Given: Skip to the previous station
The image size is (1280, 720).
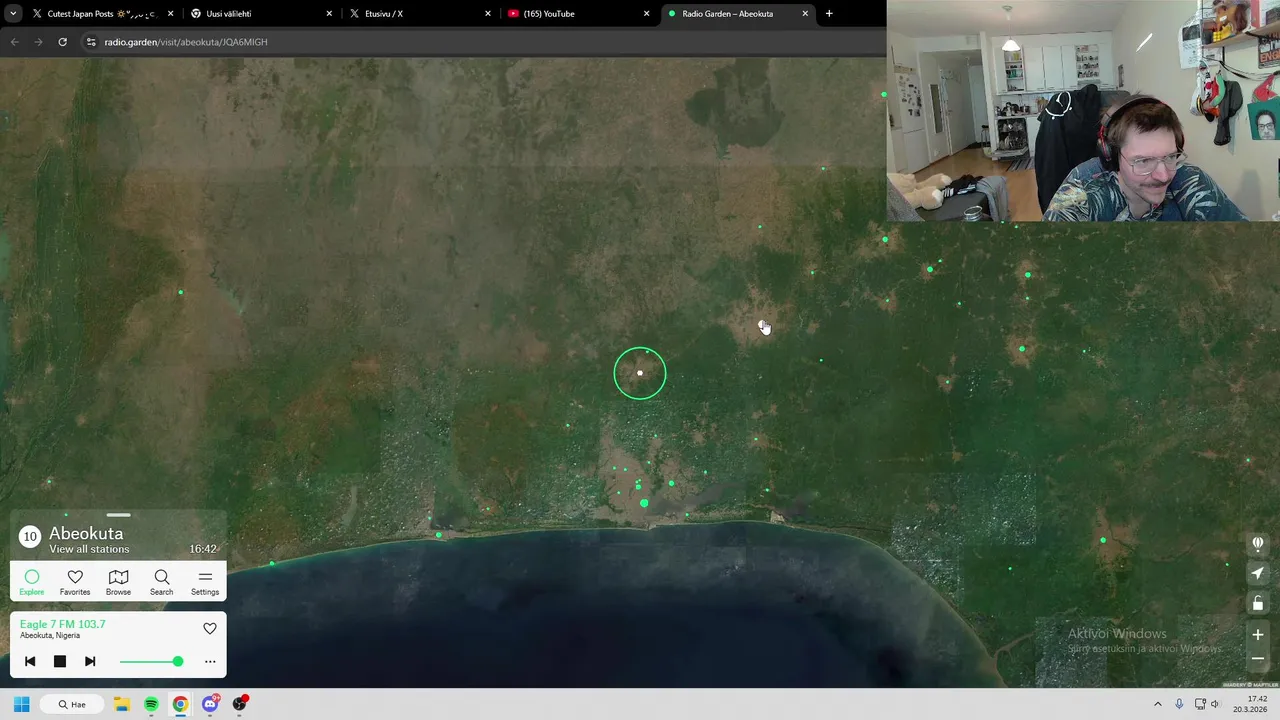Looking at the screenshot, I should coord(30,661).
